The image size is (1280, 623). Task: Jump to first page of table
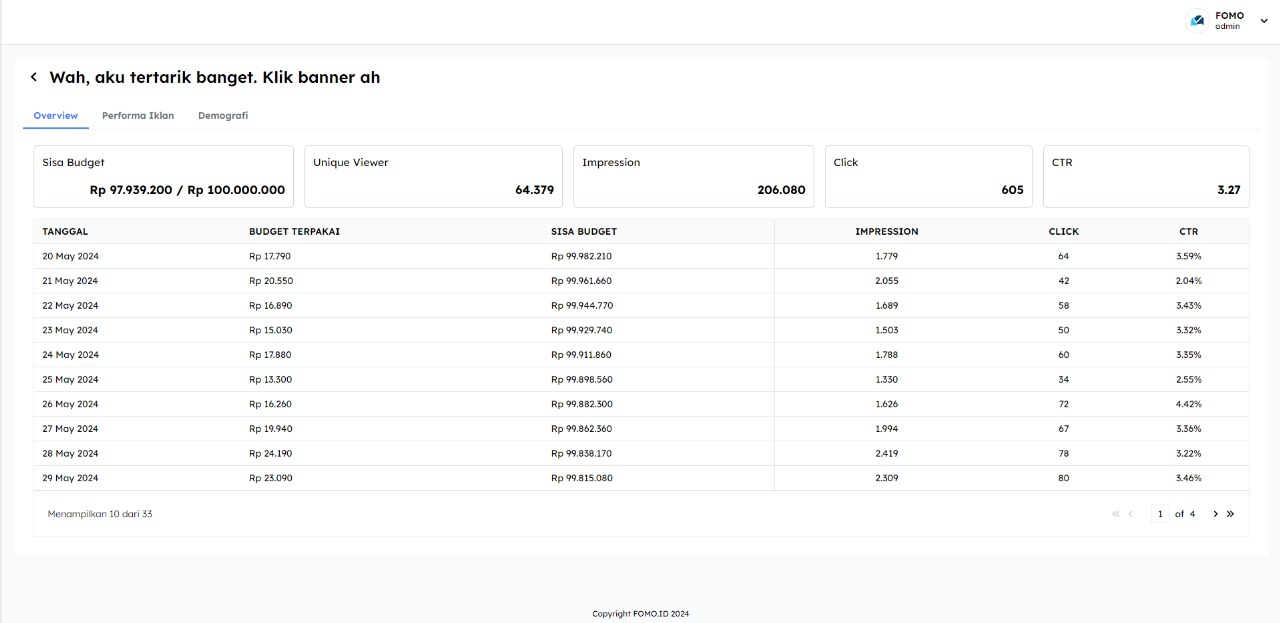[x=1116, y=514]
